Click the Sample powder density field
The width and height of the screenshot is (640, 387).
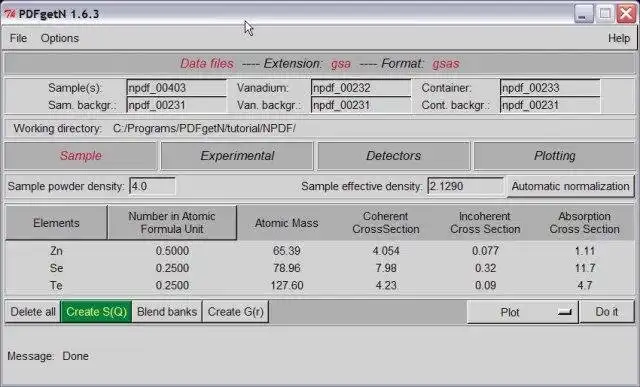click(x=152, y=186)
